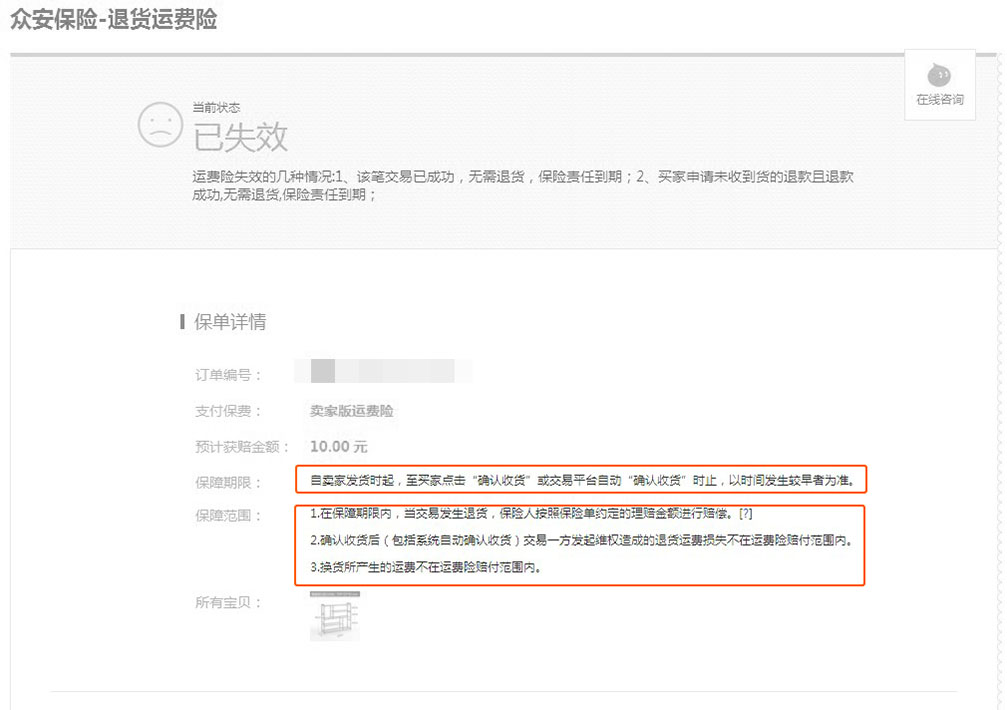Click the page title 众安保险-退货运费险
This screenshot has height=710, width=1007.
click(114, 19)
